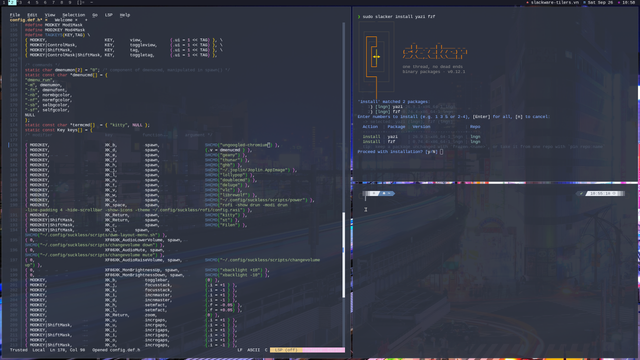Image resolution: width=640 pixels, height=360 pixels.
Task: Switch to the Welcome editor tab
Action: pyautogui.click(x=63, y=20)
